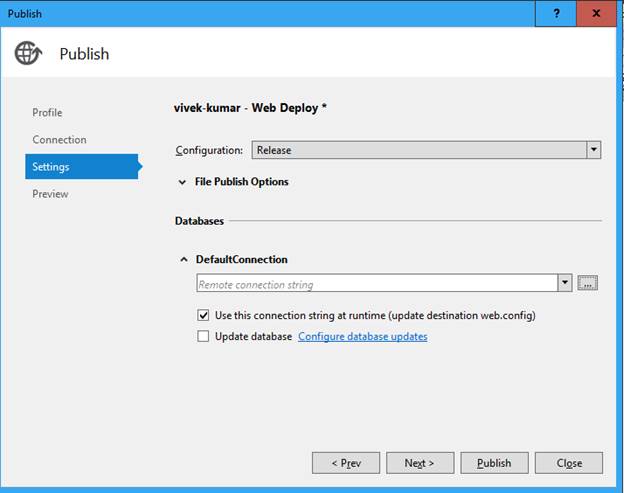Open remote connection string dropdown arrow

coord(565,284)
